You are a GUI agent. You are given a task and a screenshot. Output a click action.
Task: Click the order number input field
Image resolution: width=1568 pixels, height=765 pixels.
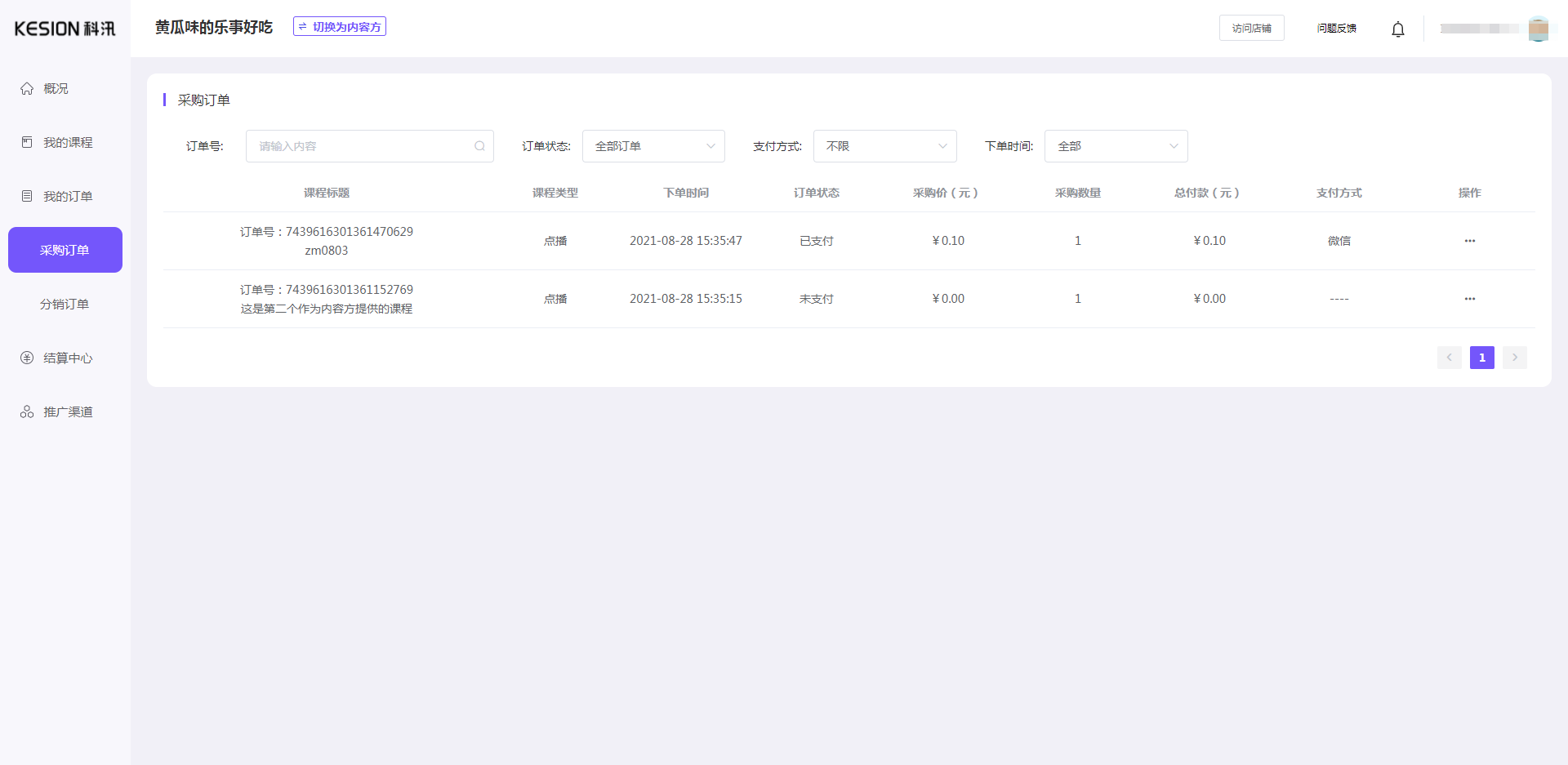click(359, 146)
